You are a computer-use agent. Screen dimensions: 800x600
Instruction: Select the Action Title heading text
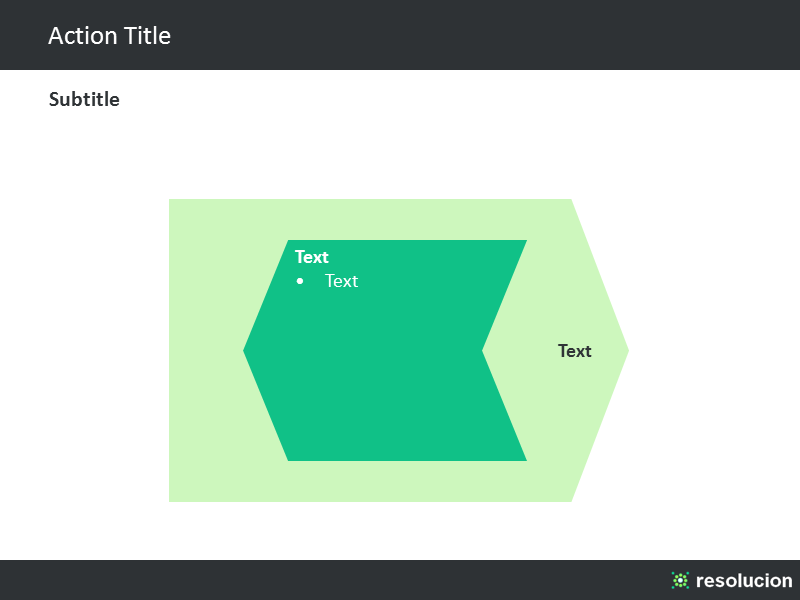[109, 36]
